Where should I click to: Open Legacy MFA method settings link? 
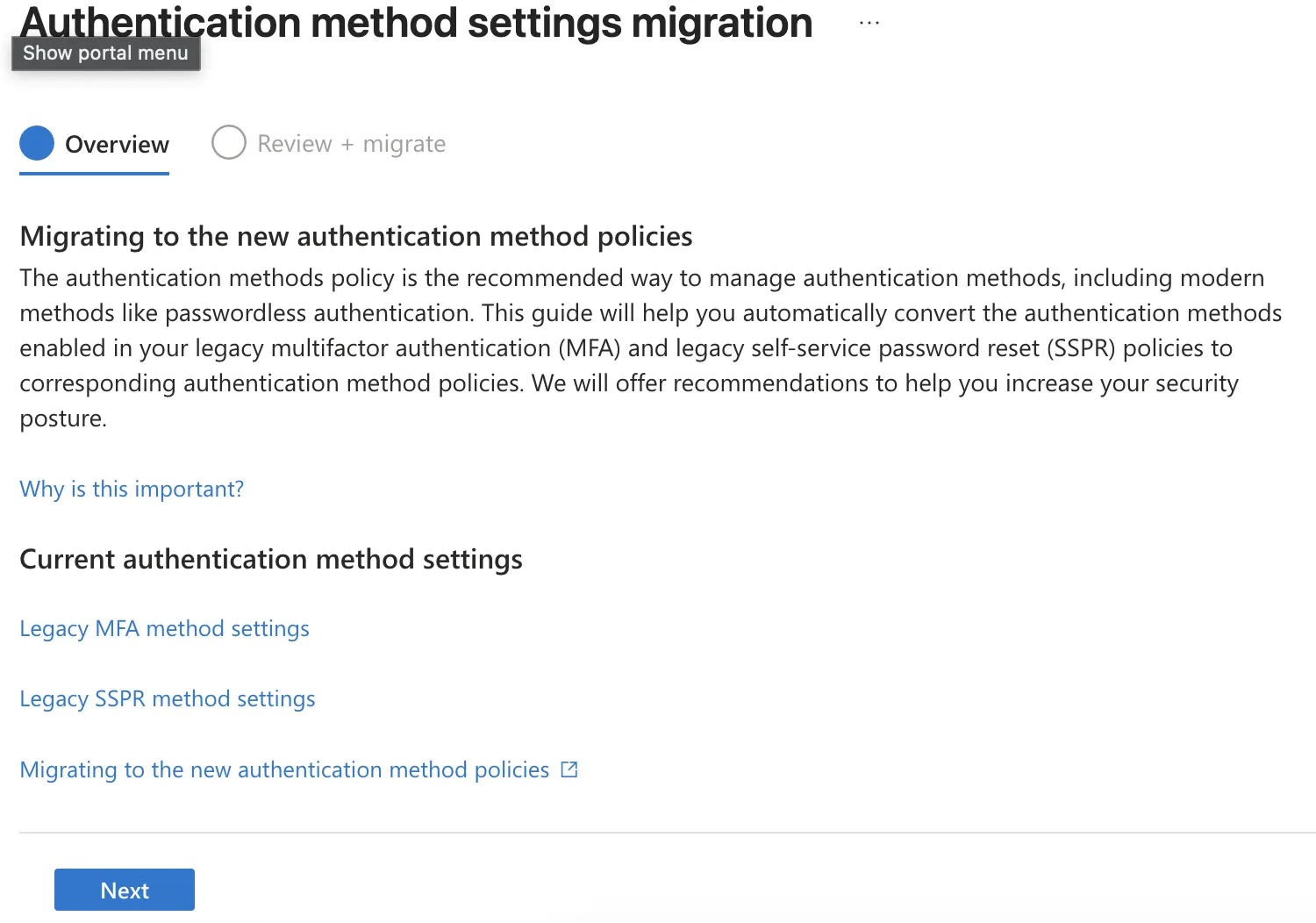tap(164, 629)
